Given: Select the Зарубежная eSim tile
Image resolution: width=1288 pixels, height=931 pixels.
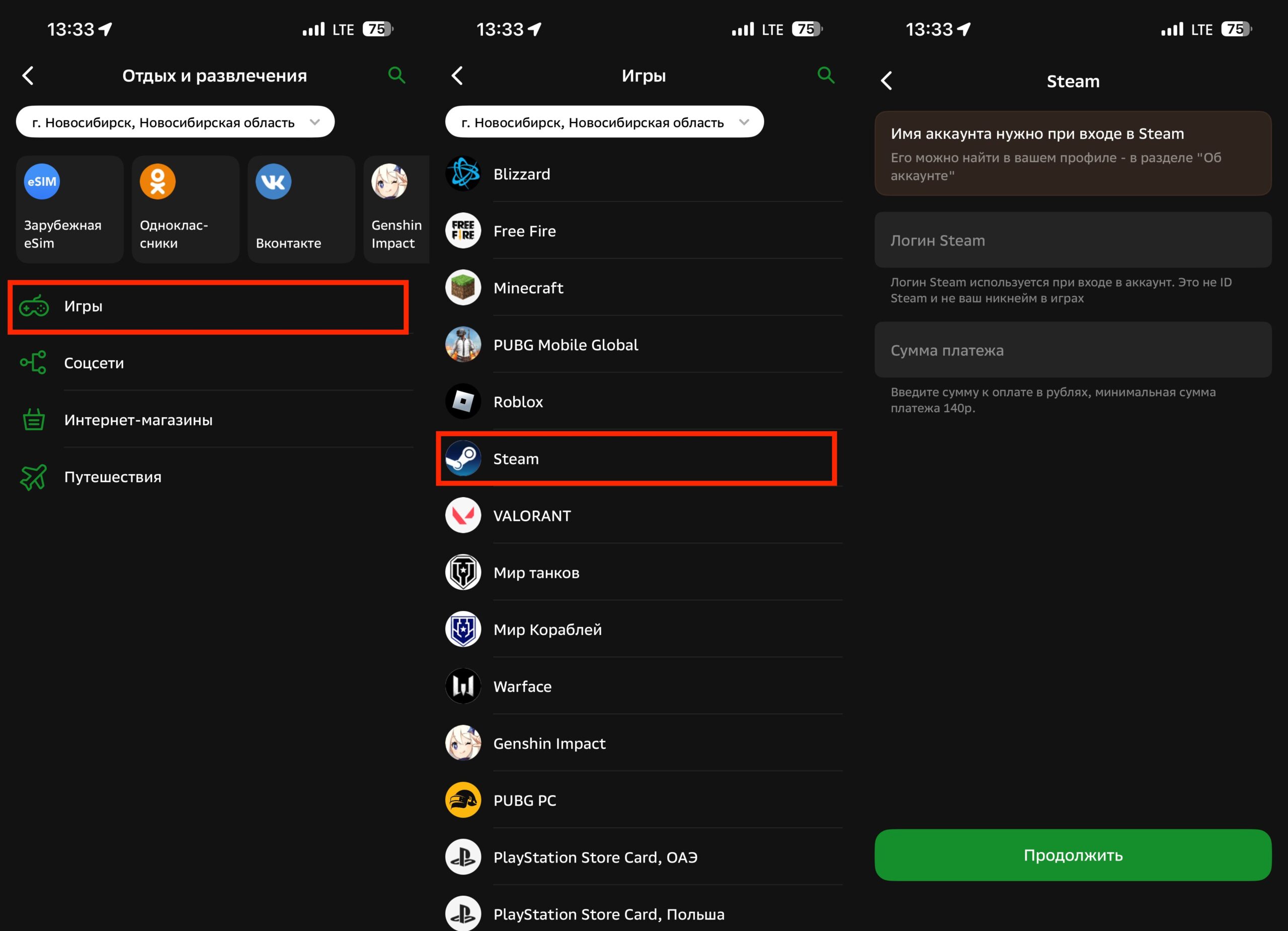Looking at the screenshot, I should (69, 208).
